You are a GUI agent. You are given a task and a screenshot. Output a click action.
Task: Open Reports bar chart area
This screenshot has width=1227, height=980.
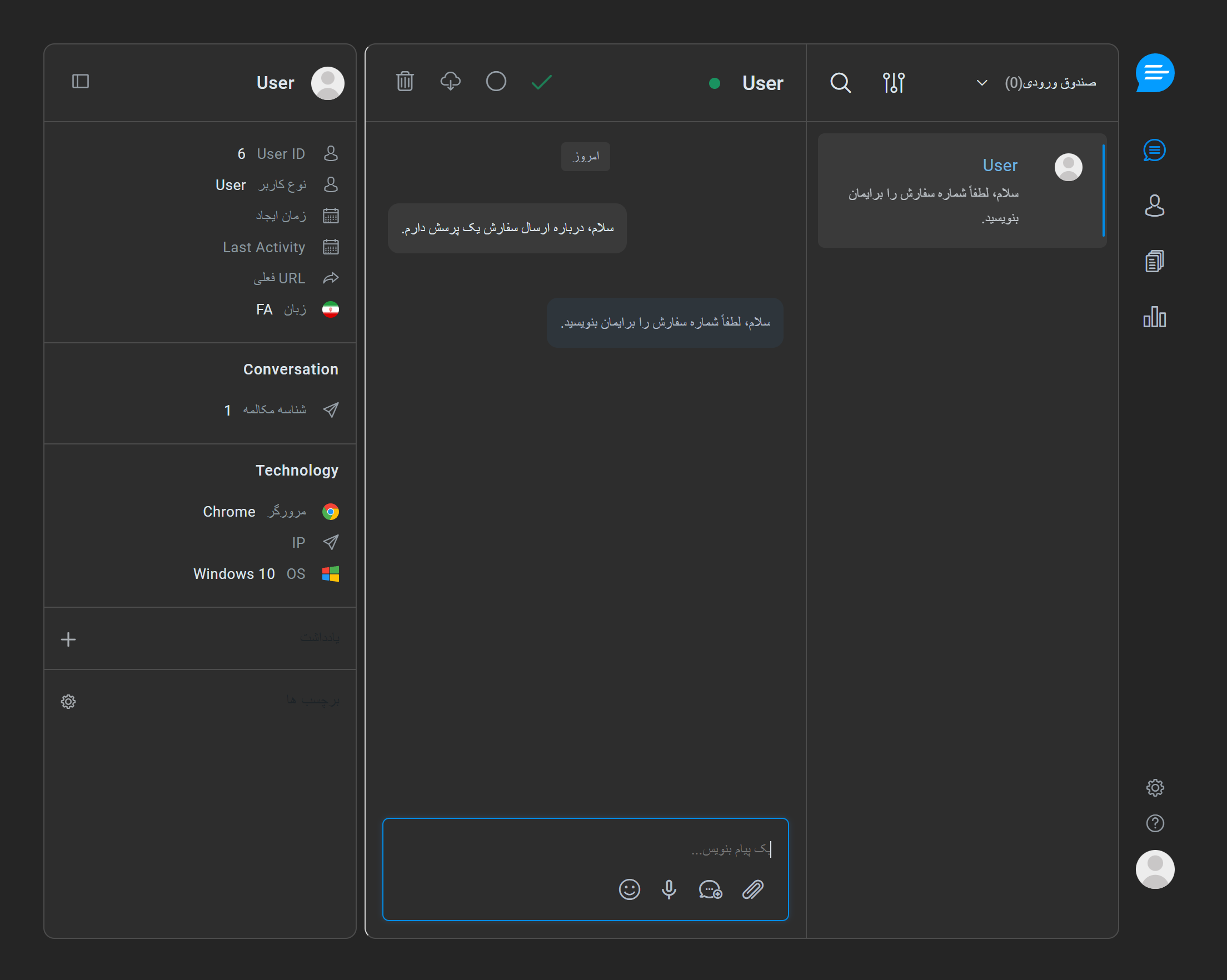pyautogui.click(x=1154, y=317)
